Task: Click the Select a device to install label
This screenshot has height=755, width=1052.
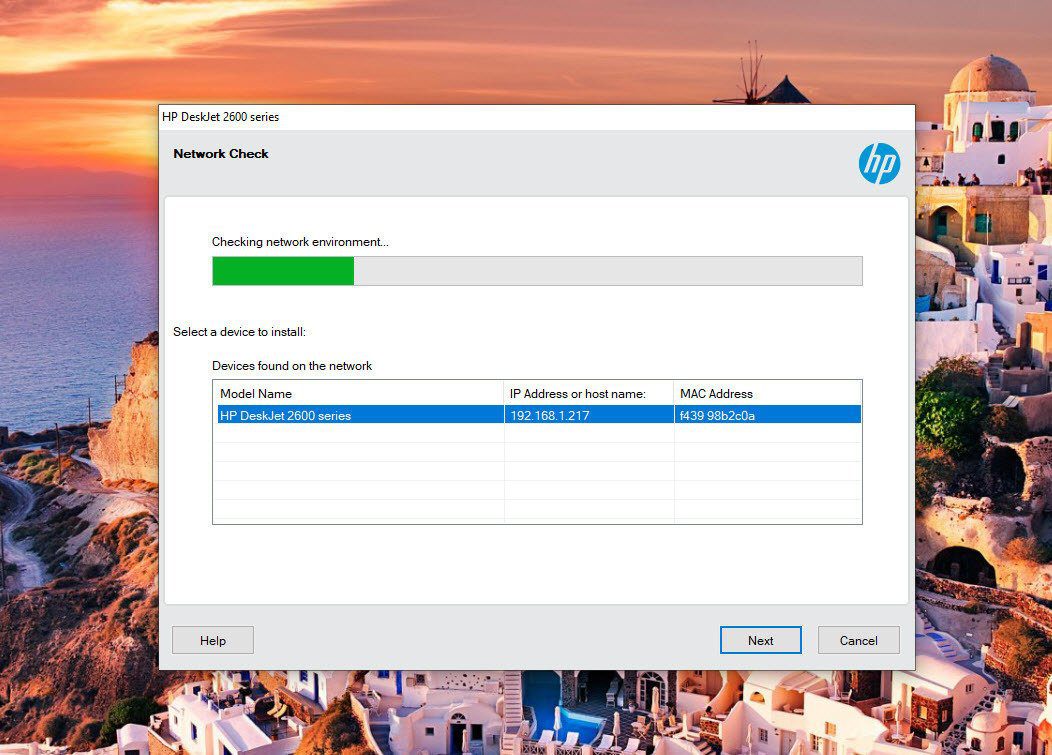Action: point(240,332)
